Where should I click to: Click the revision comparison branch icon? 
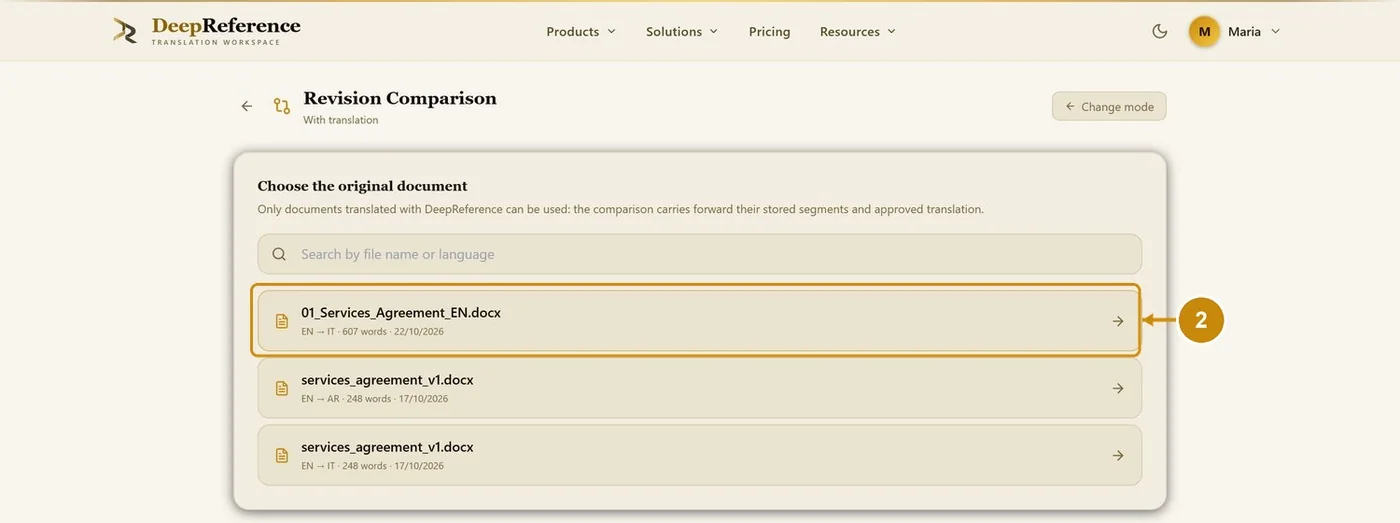[x=282, y=106]
